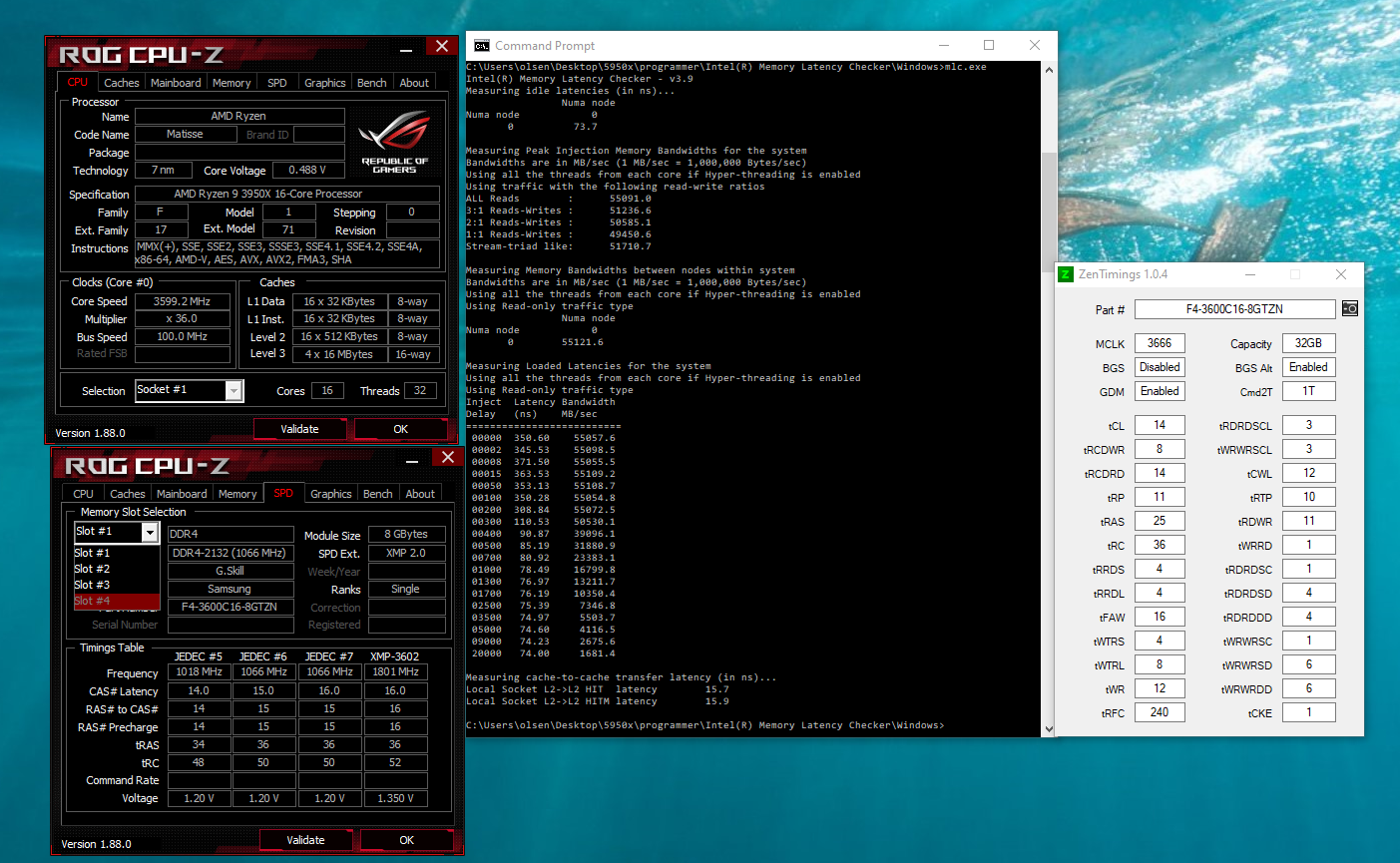Image resolution: width=1400 pixels, height=863 pixels.
Task: Choose Slot #4 in the slot list
Action: click(117, 601)
